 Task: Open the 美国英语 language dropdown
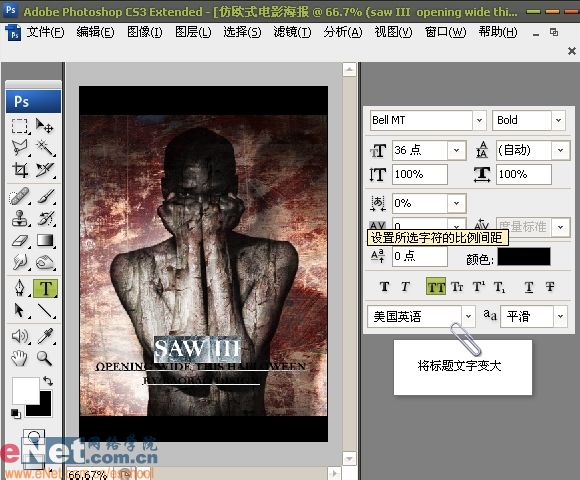tap(468, 316)
